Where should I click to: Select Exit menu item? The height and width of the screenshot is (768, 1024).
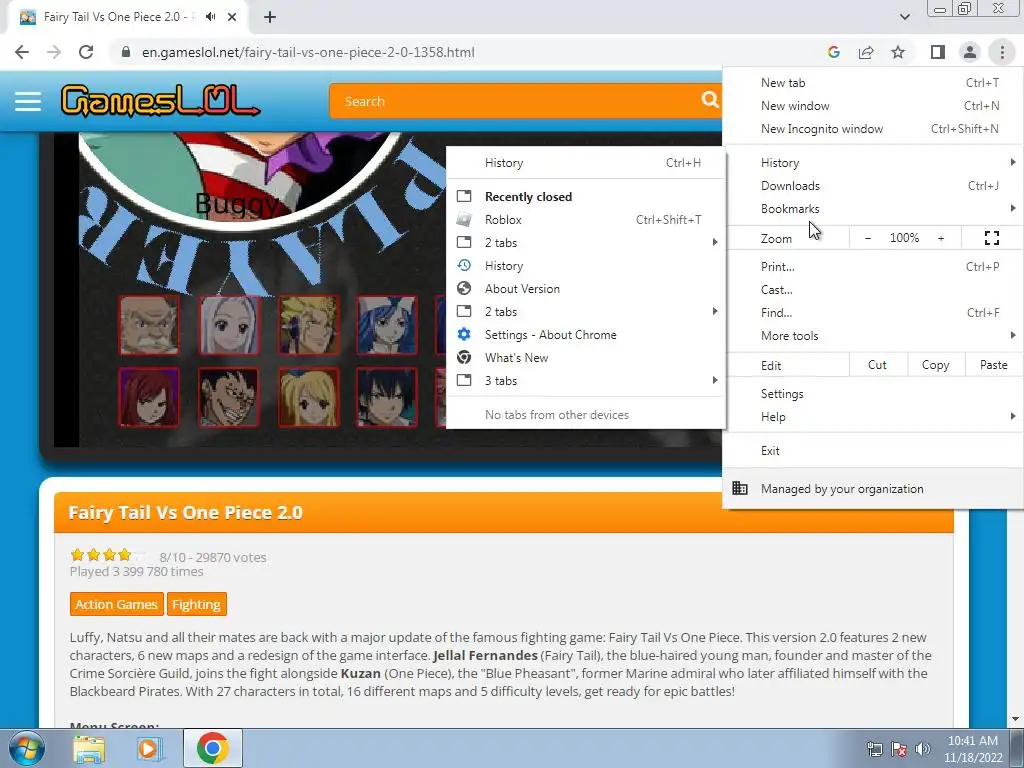tap(873, 451)
